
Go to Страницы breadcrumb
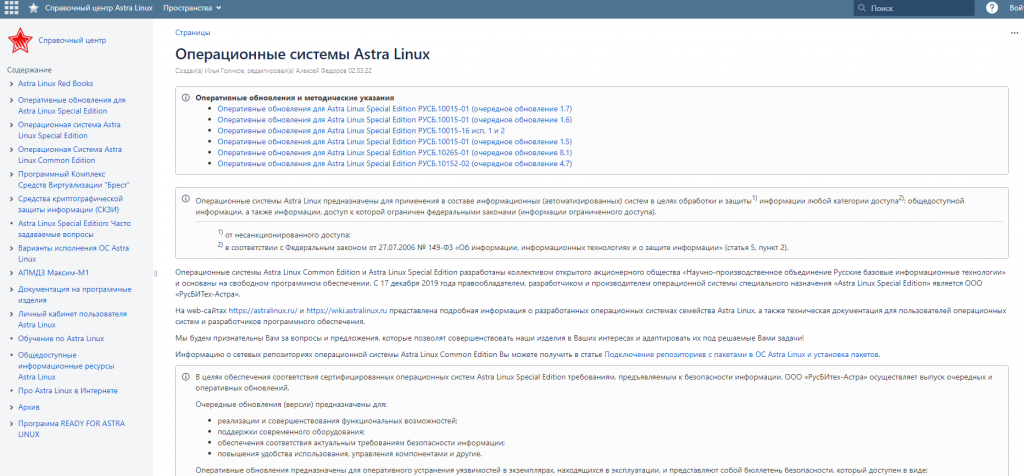[x=193, y=32]
